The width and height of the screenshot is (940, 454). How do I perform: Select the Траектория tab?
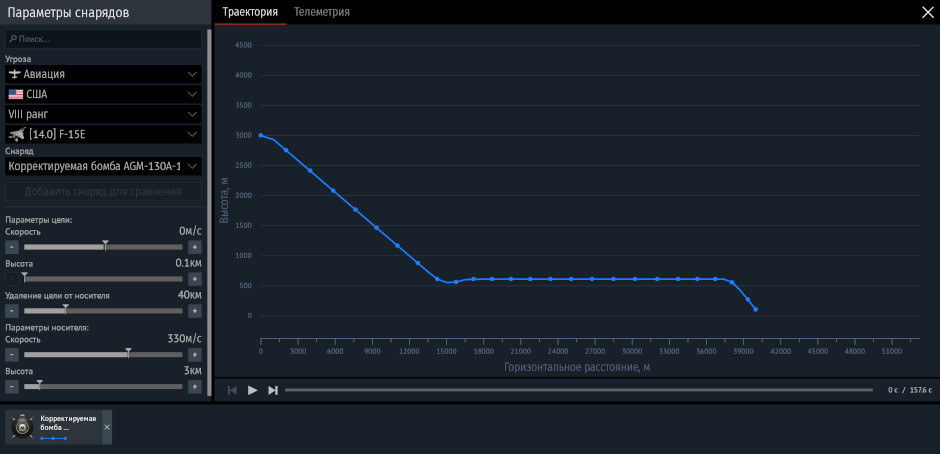click(250, 12)
